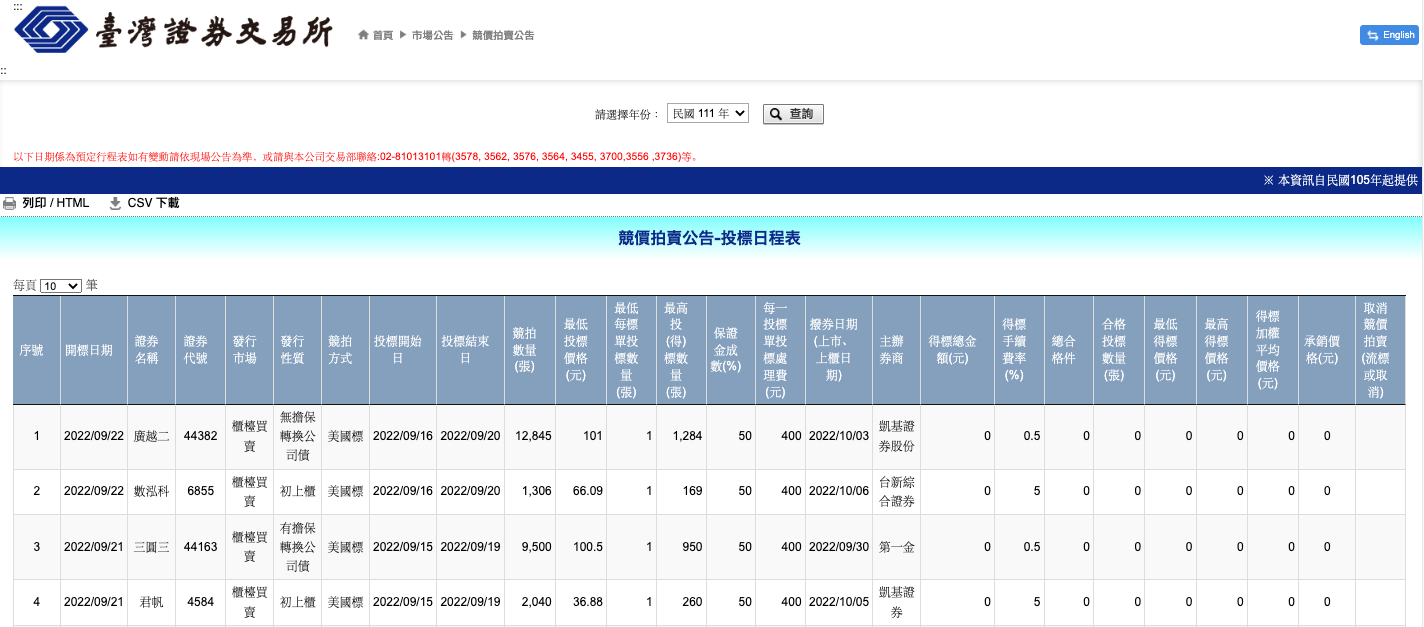The height and width of the screenshot is (627, 1424).
Task: Click the 證券名稱 column header
Action: click(149, 350)
